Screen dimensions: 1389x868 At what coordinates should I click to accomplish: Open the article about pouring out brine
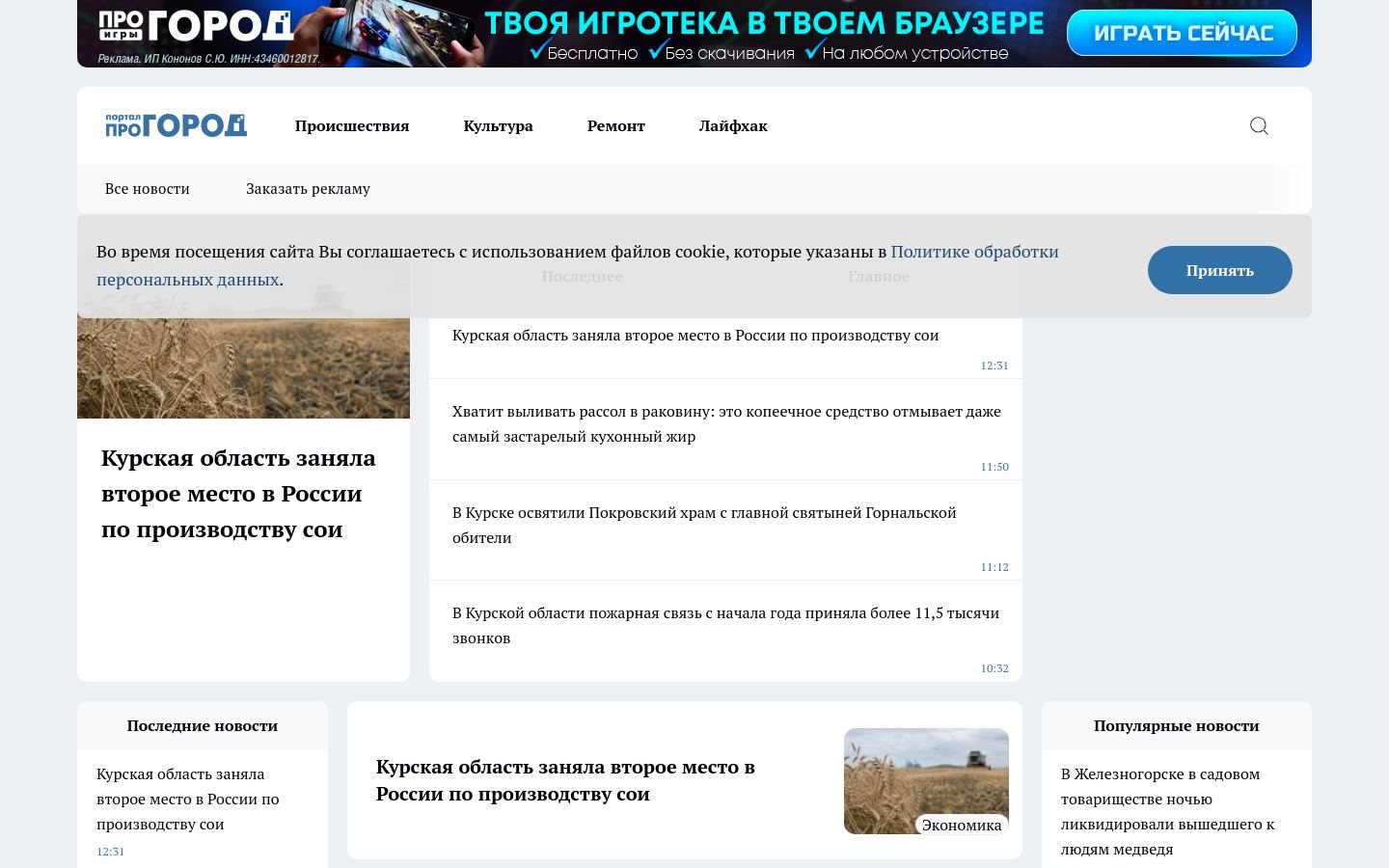(x=726, y=423)
